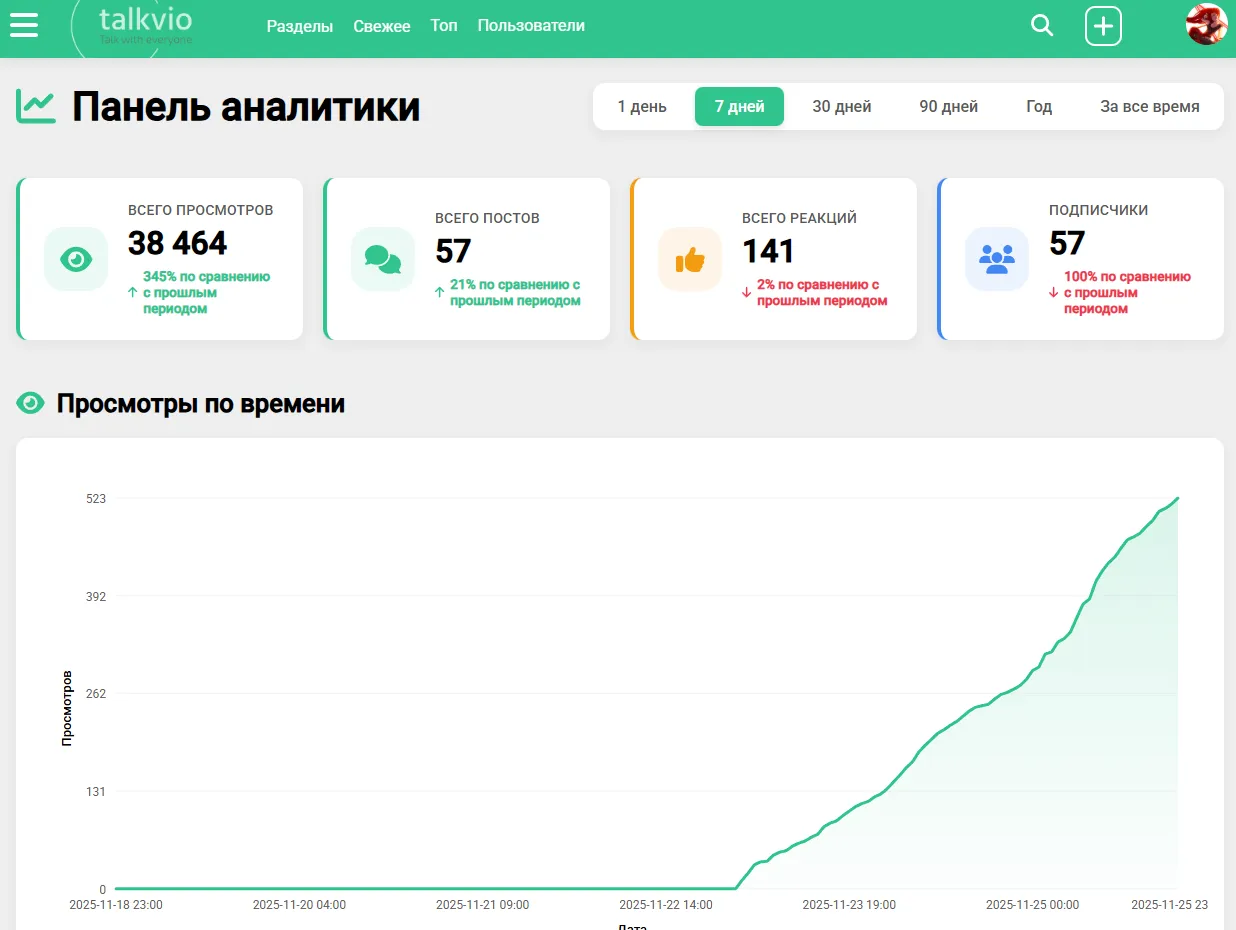Click the analytics chart icon beside title
Screen dimensions: 1236x930
coord(36,106)
